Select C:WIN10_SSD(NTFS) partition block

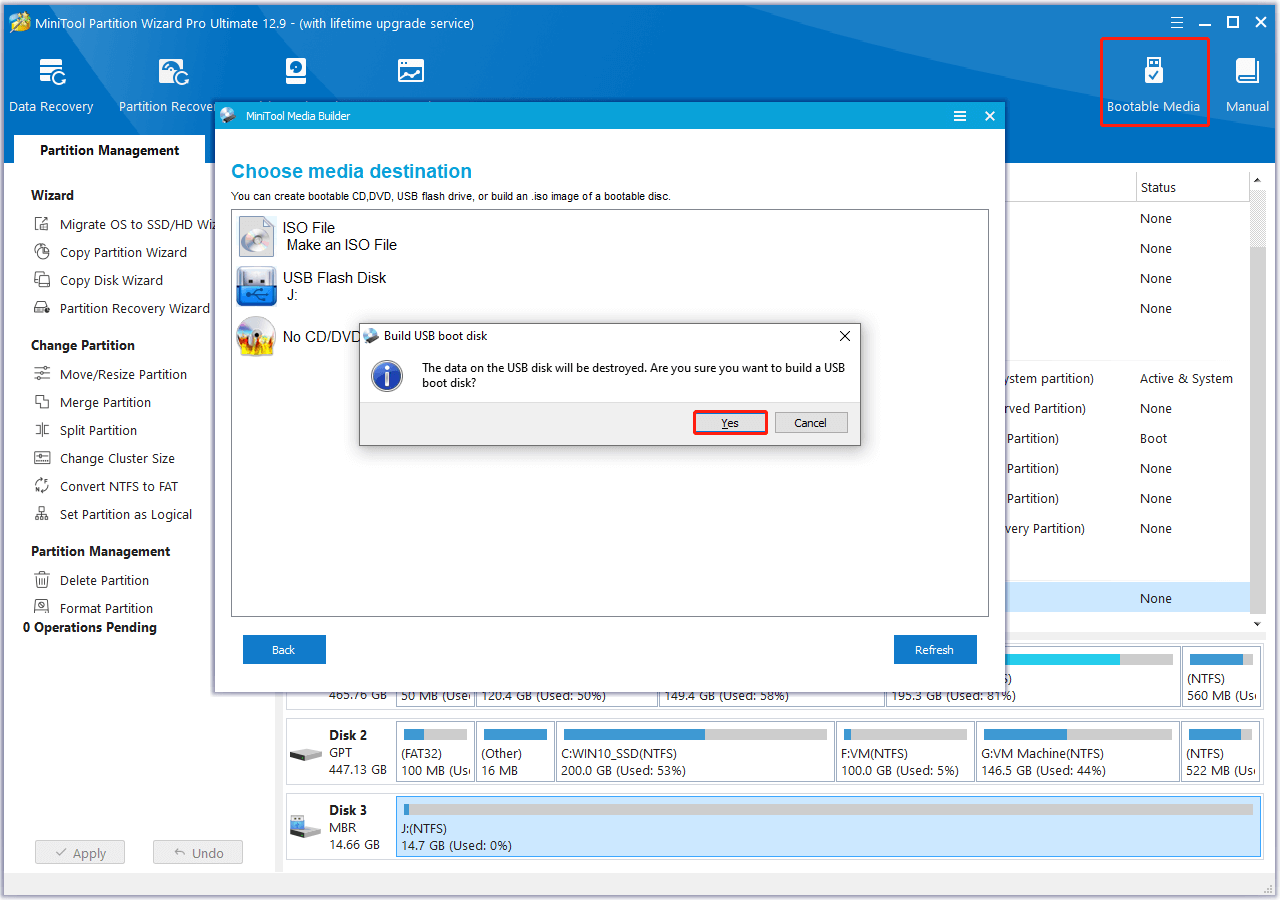[695, 752]
